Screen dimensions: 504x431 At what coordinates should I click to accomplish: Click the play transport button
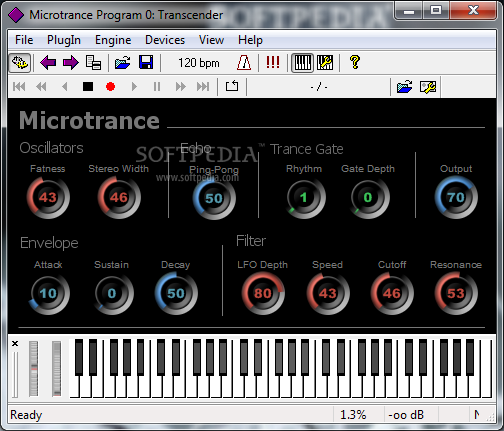point(134,87)
